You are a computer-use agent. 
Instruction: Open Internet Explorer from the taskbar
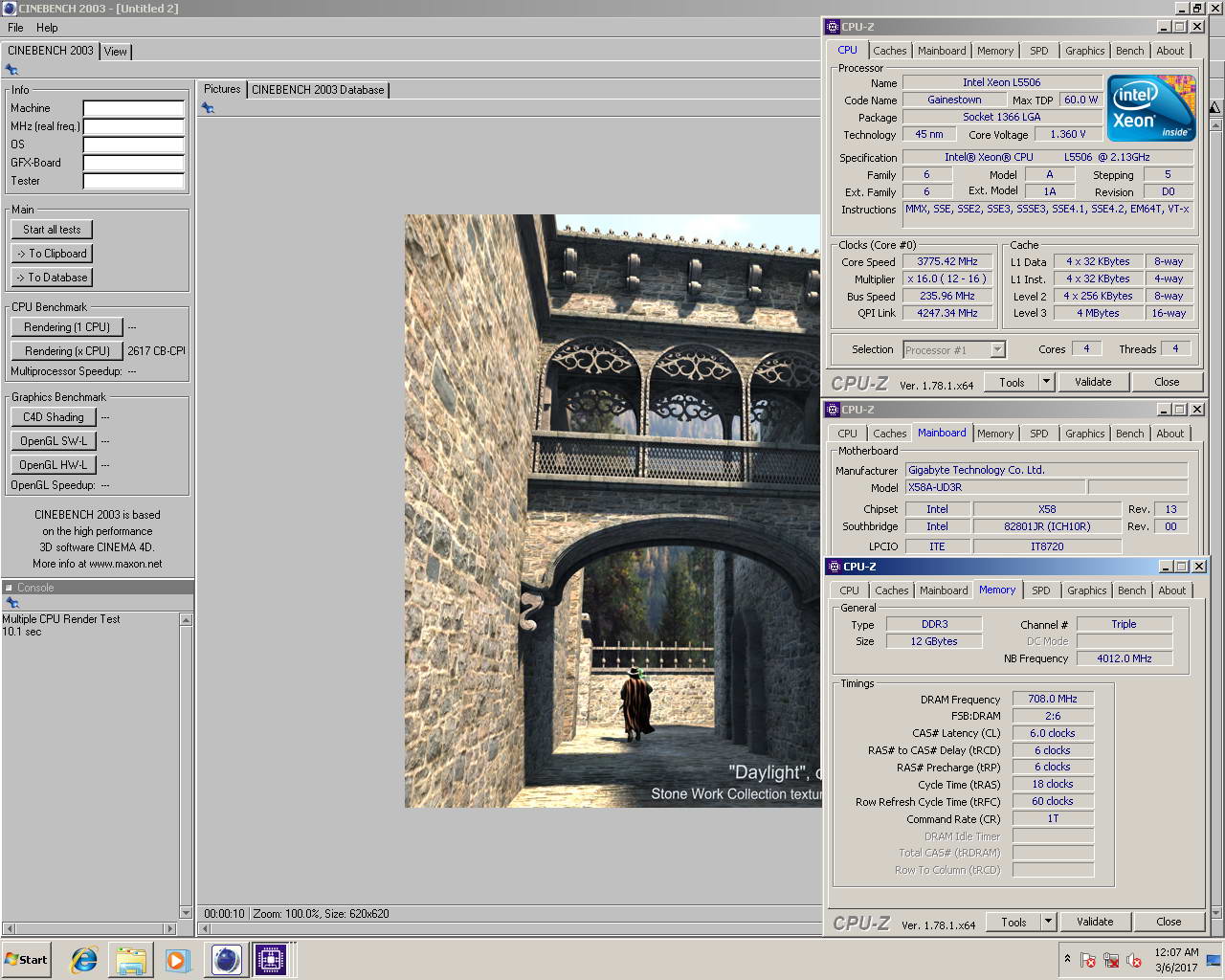tap(84, 960)
